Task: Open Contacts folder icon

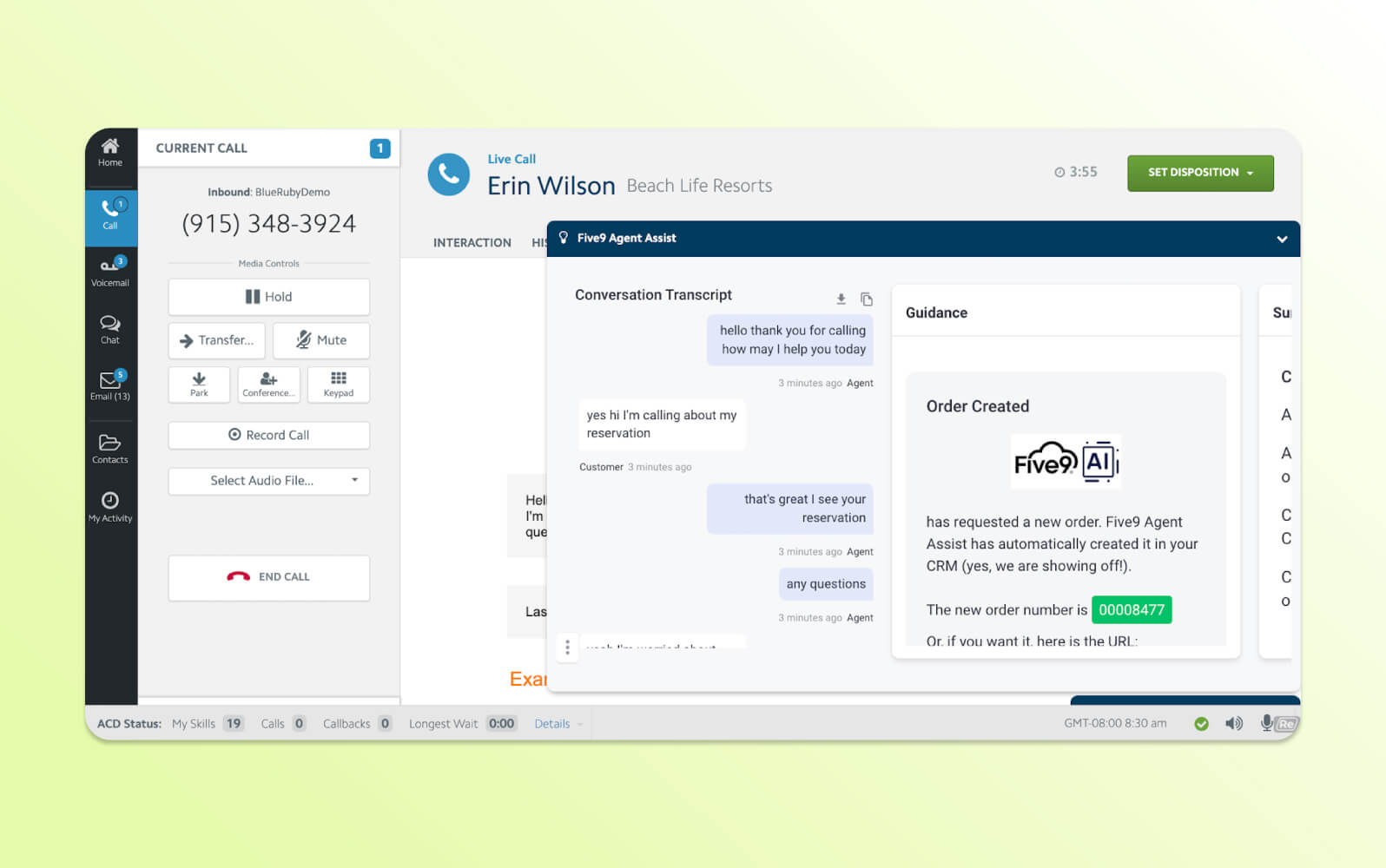Action: 110,449
